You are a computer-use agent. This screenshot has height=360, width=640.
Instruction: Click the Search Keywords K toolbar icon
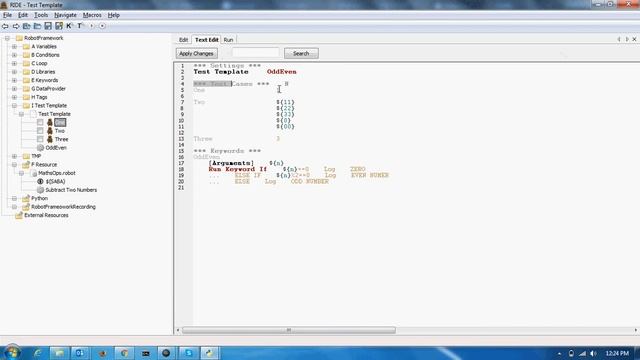[69, 26]
